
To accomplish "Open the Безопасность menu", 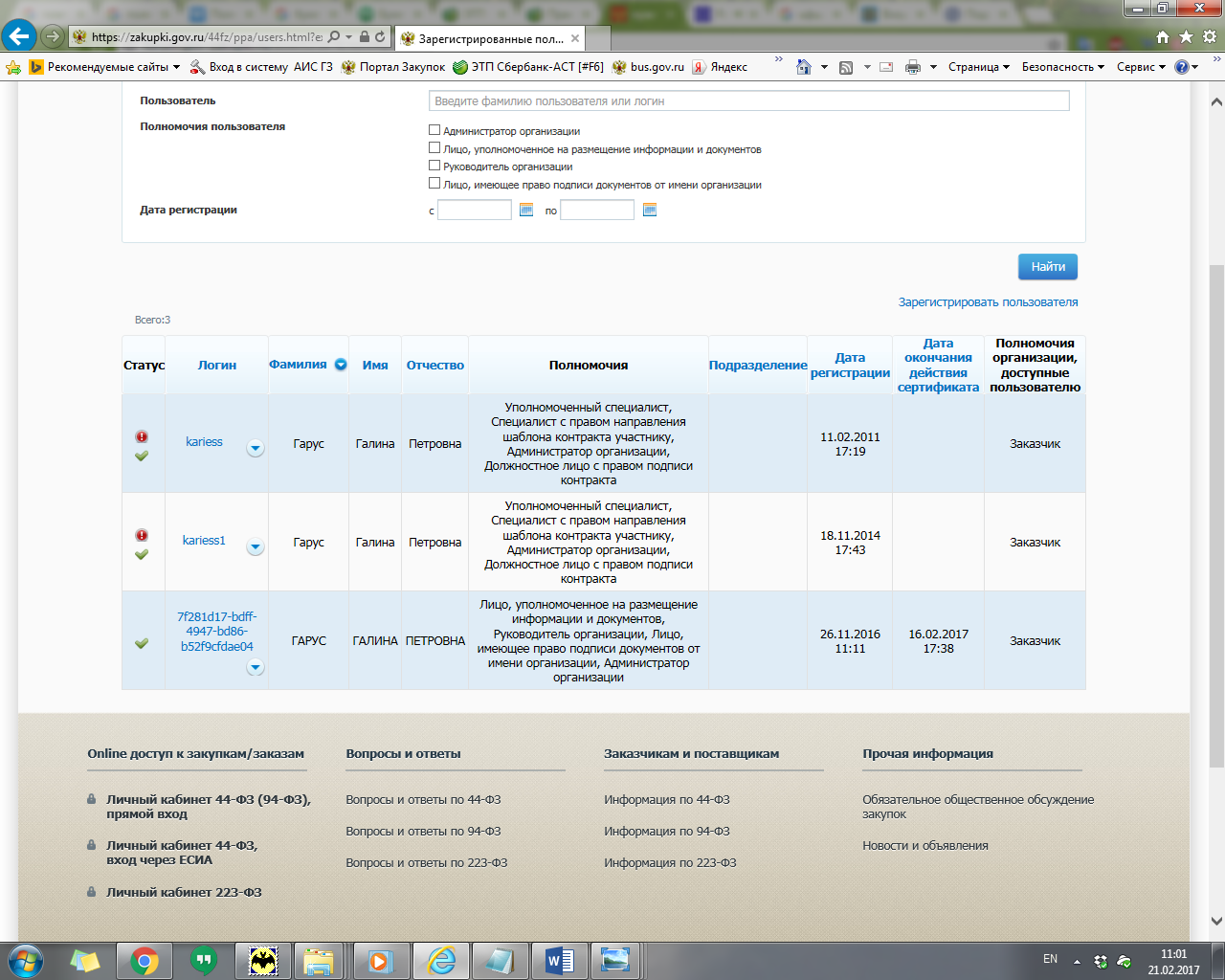I will [x=1062, y=67].
